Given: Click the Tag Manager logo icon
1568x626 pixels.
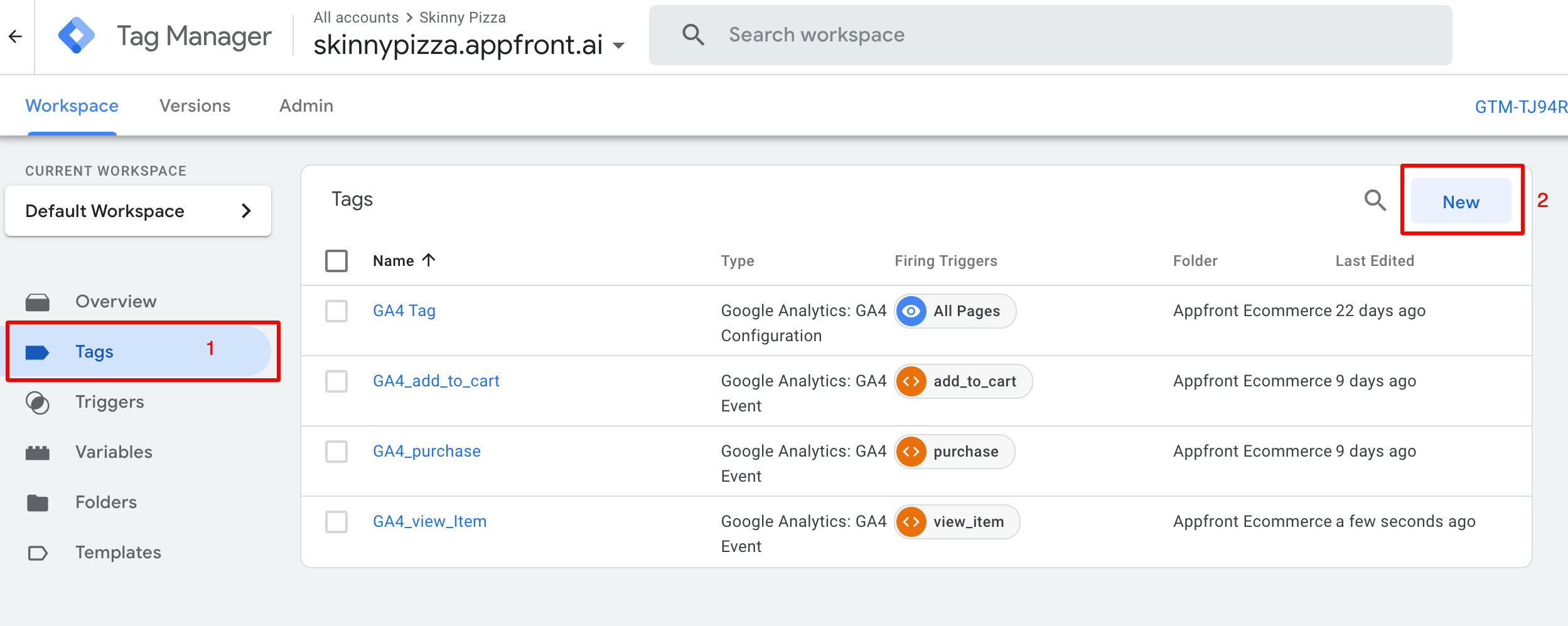Looking at the screenshot, I should (x=77, y=35).
